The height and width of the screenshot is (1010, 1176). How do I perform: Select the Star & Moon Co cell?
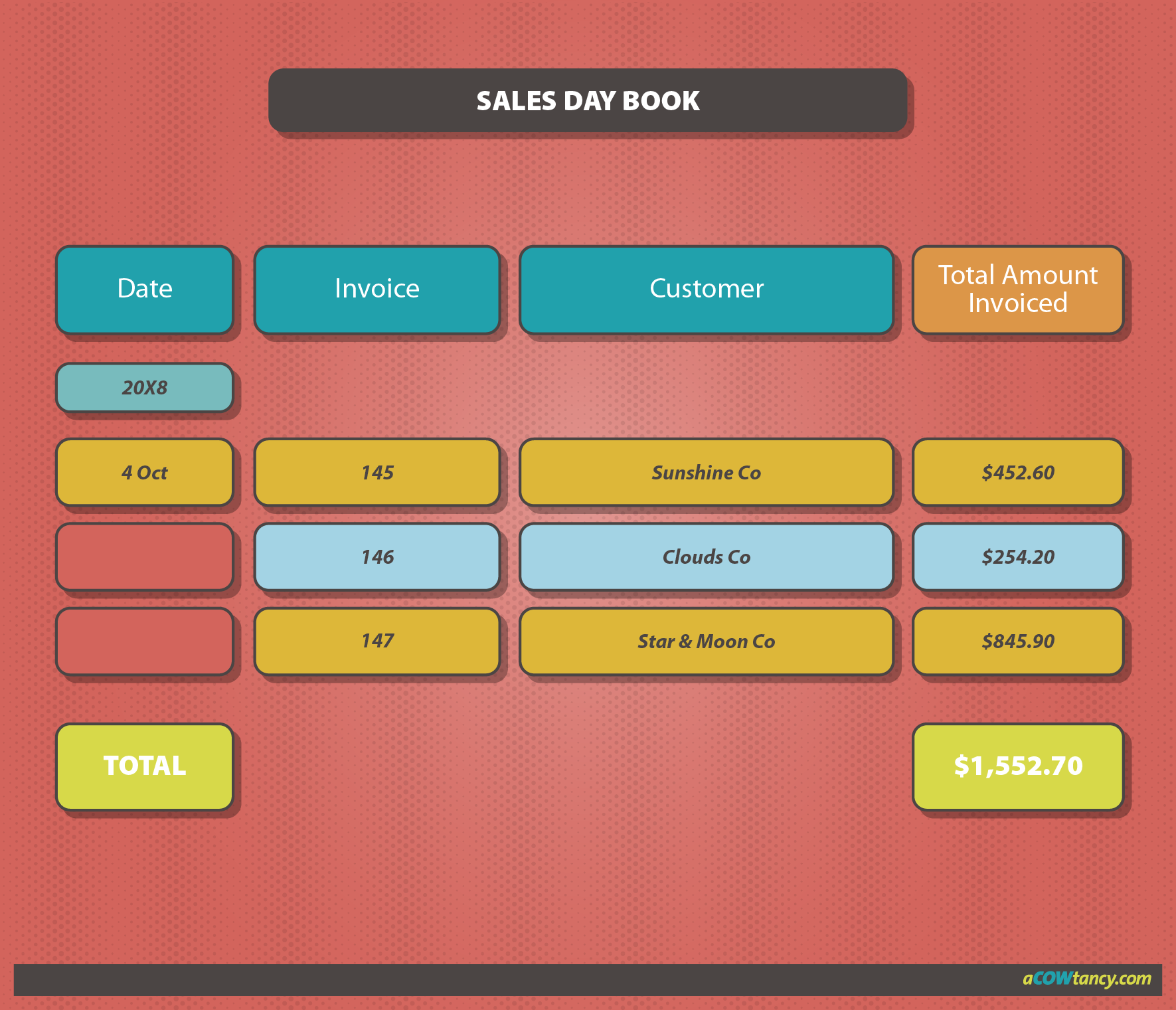click(706, 641)
